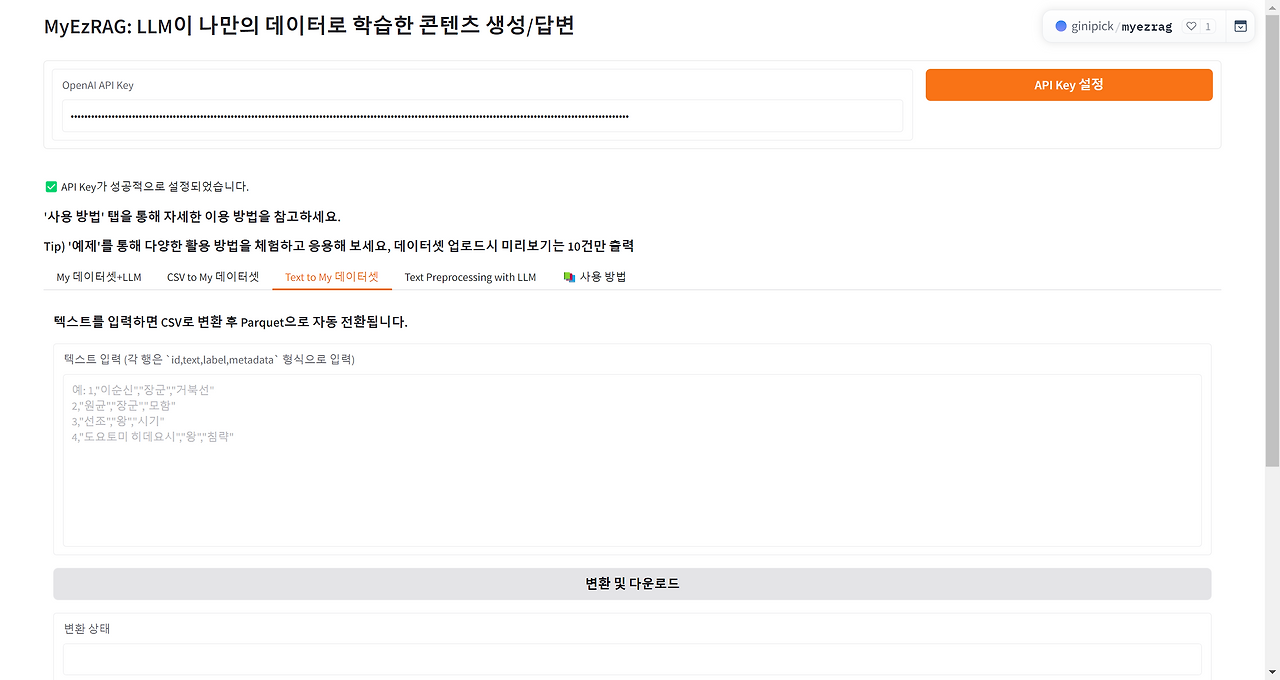This screenshot has height=680, width=1280.
Task: Like the space with the heart icon
Action: coord(1191,27)
